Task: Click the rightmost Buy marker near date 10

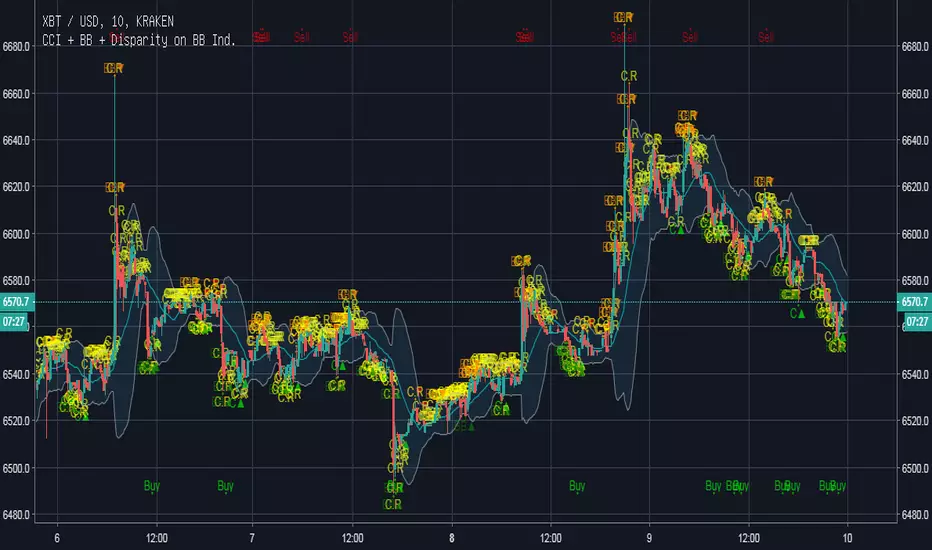Action: pyautogui.click(x=838, y=486)
